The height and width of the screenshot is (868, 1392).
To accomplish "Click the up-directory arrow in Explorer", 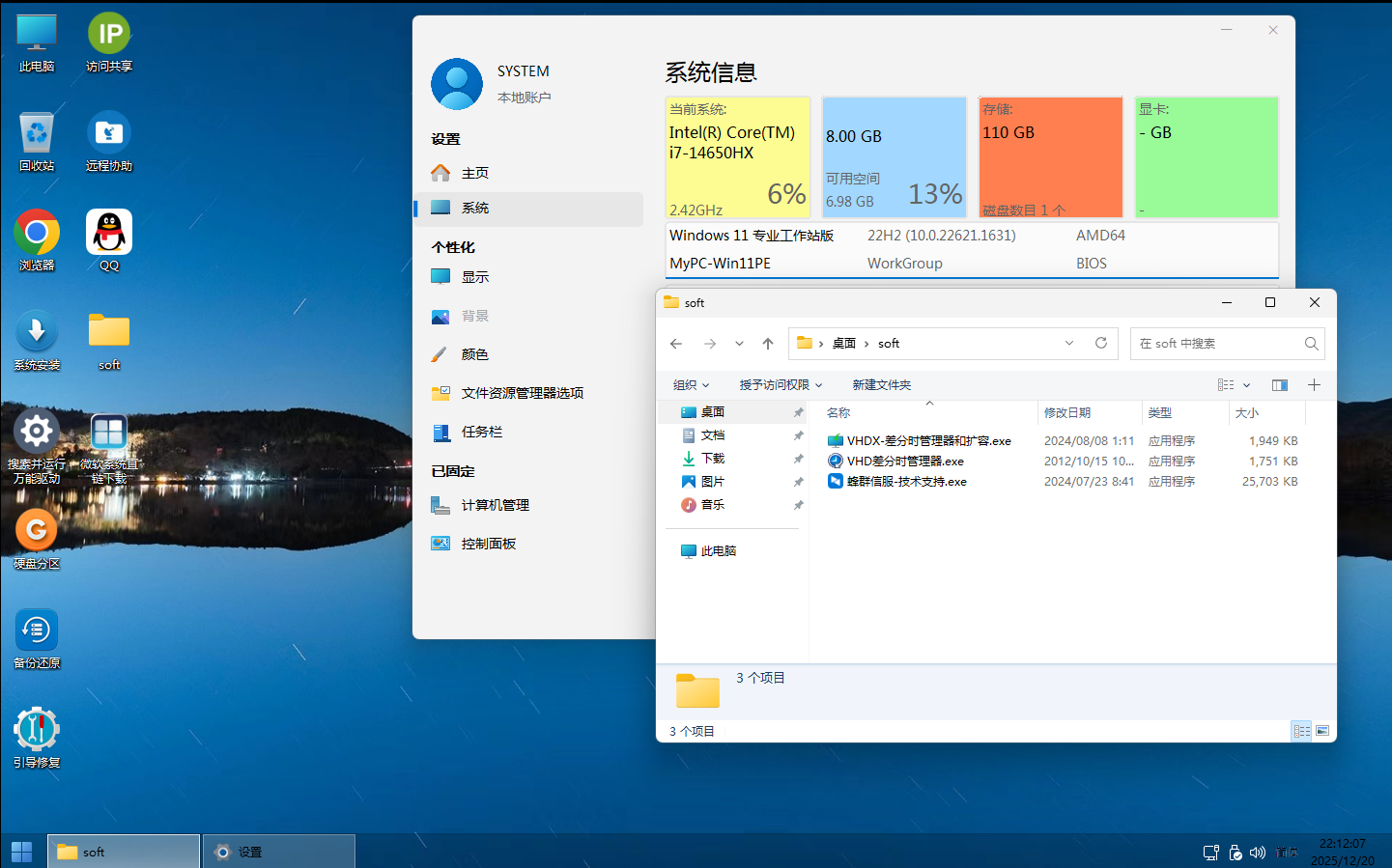I will pos(768,344).
